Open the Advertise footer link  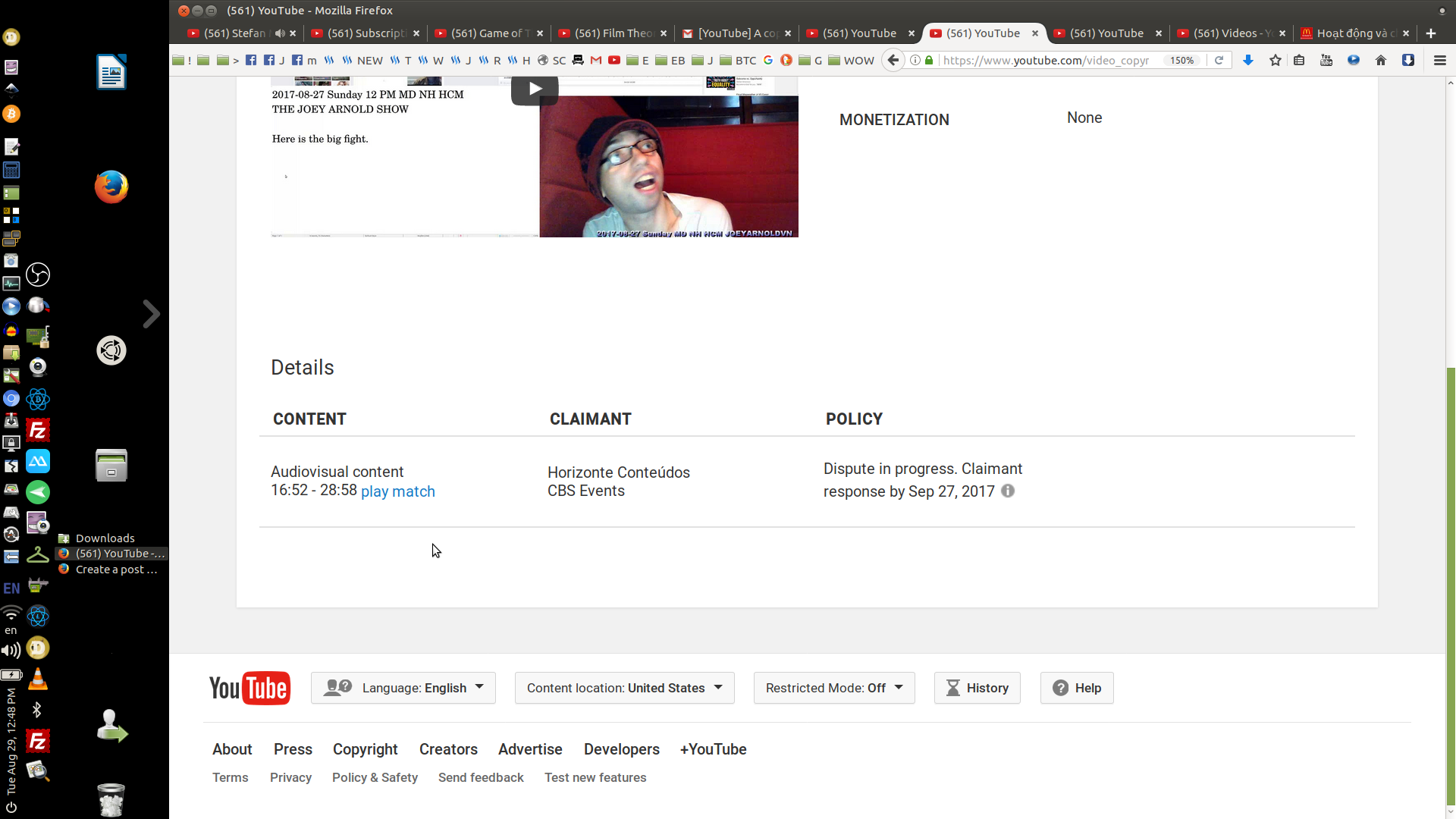530,749
